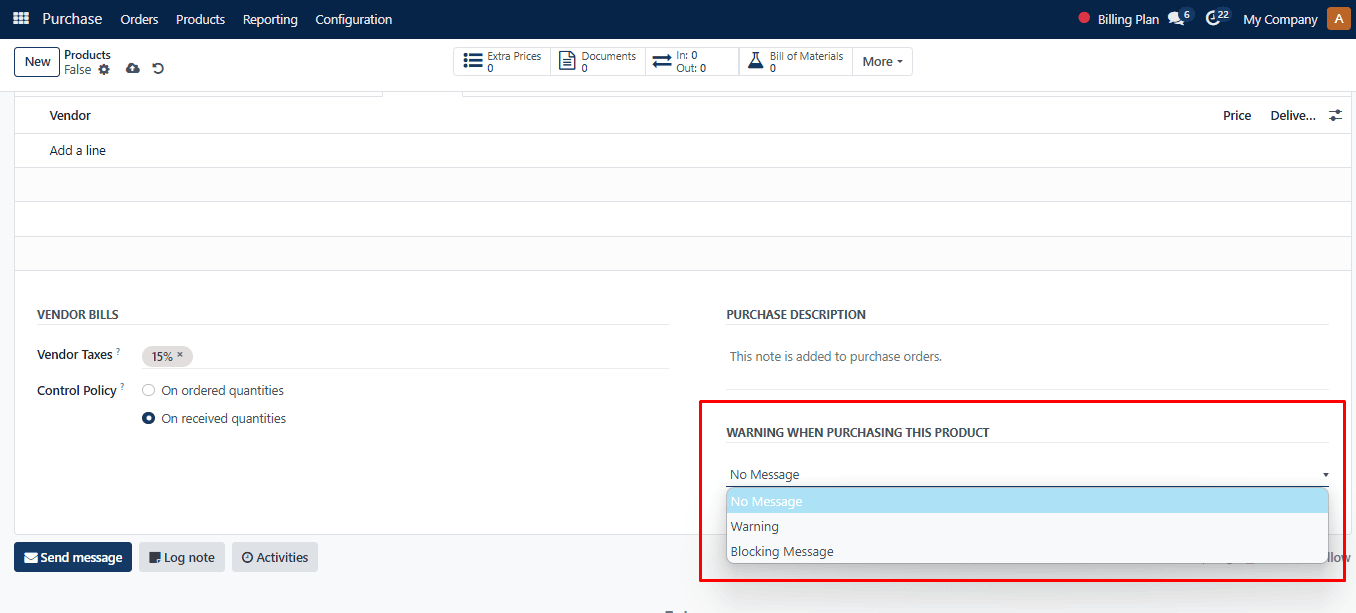Open Bill of Materials flask button
This screenshot has width=1356, height=613.
[795, 62]
